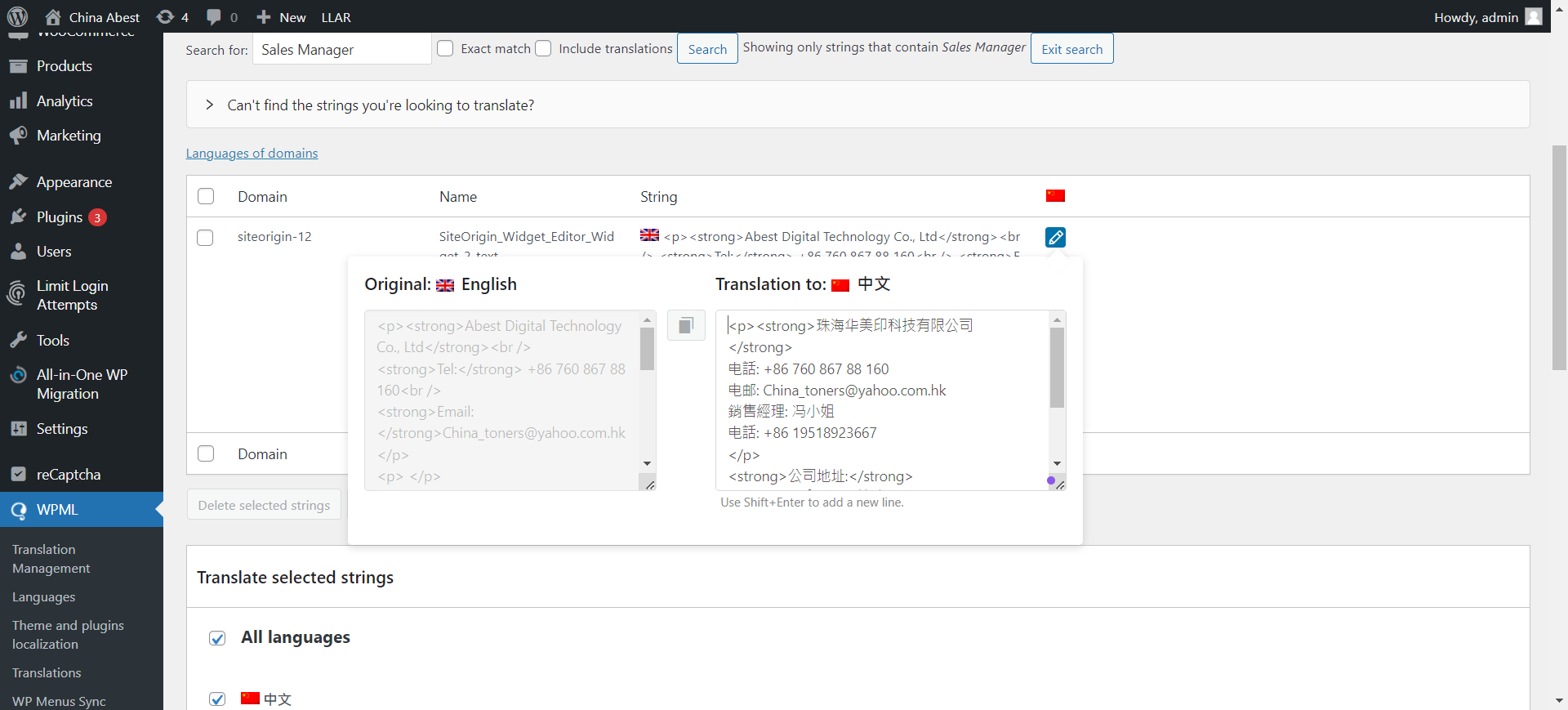Click the translation textarea resize handle
Viewport: 1568px width, 710px height.
1059,484
